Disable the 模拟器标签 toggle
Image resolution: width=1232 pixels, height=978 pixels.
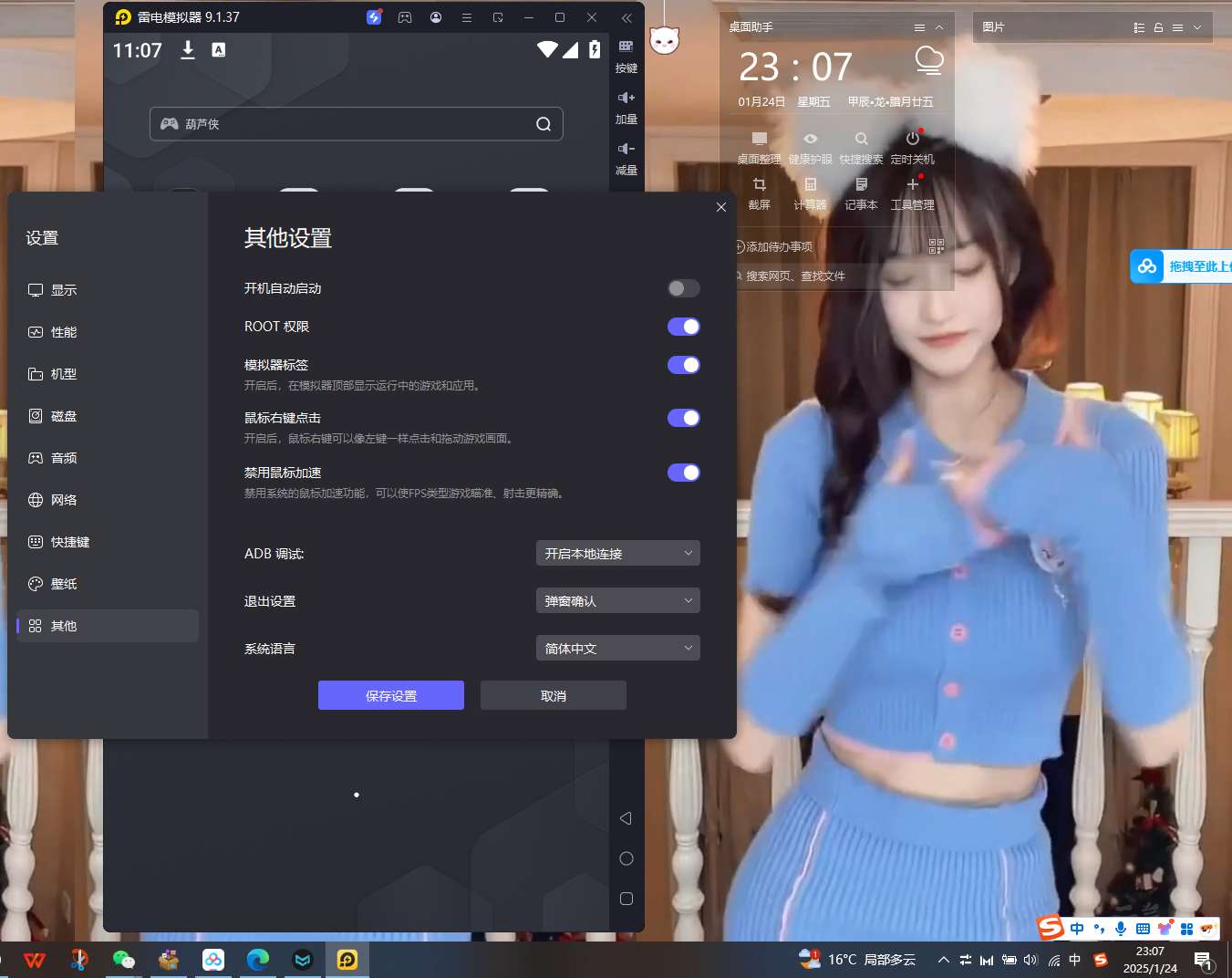coord(683,365)
